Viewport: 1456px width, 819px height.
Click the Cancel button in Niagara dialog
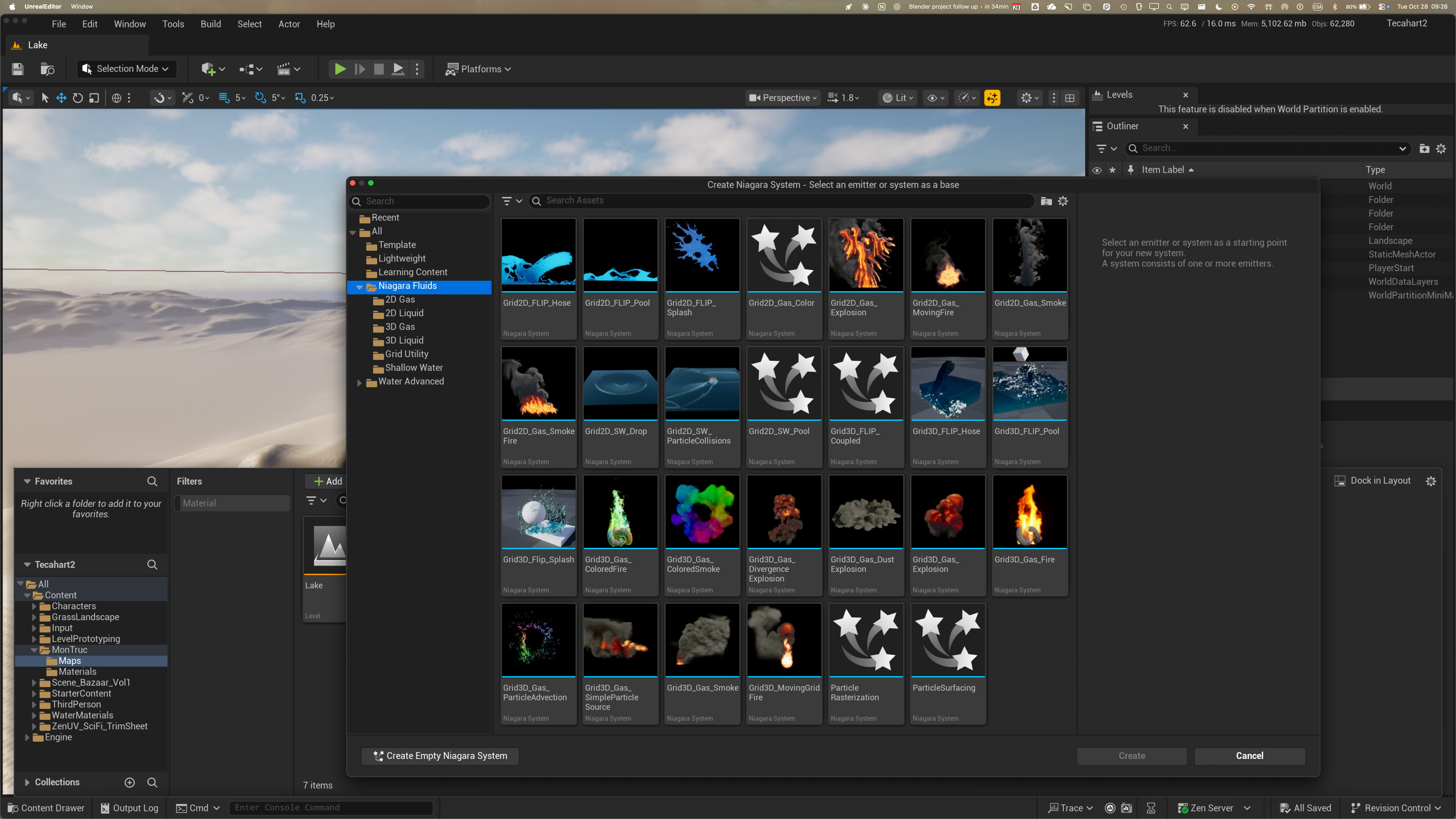point(1249,756)
